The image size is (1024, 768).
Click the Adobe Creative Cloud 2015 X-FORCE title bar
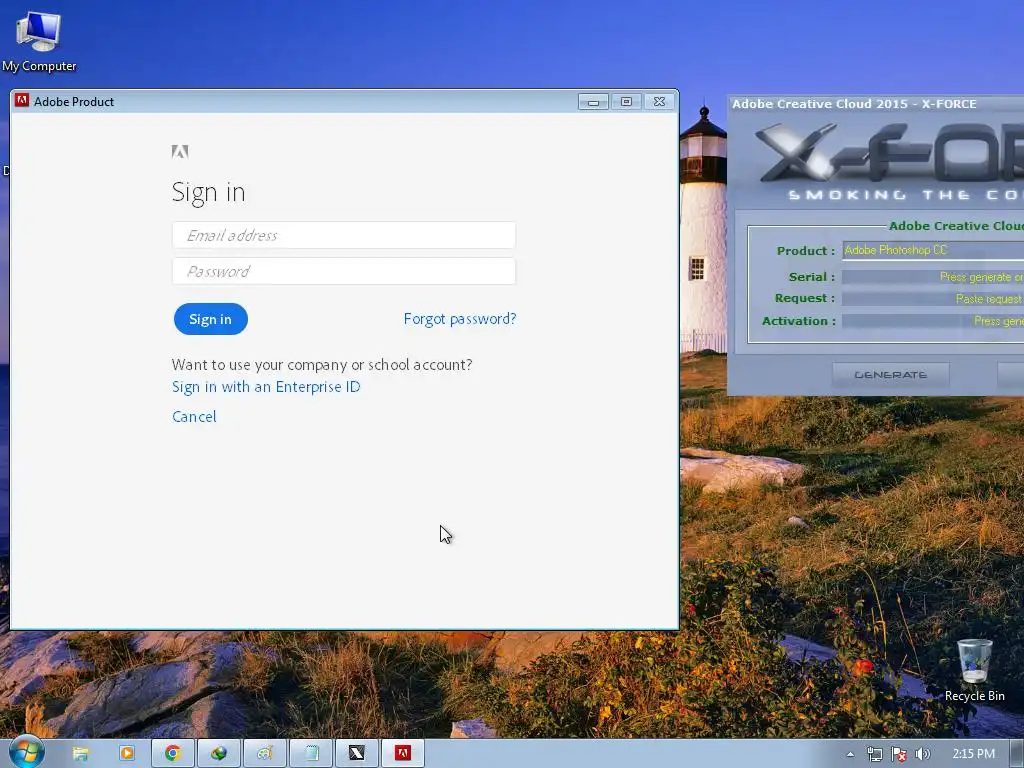pyautogui.click(x=876, y=104)
